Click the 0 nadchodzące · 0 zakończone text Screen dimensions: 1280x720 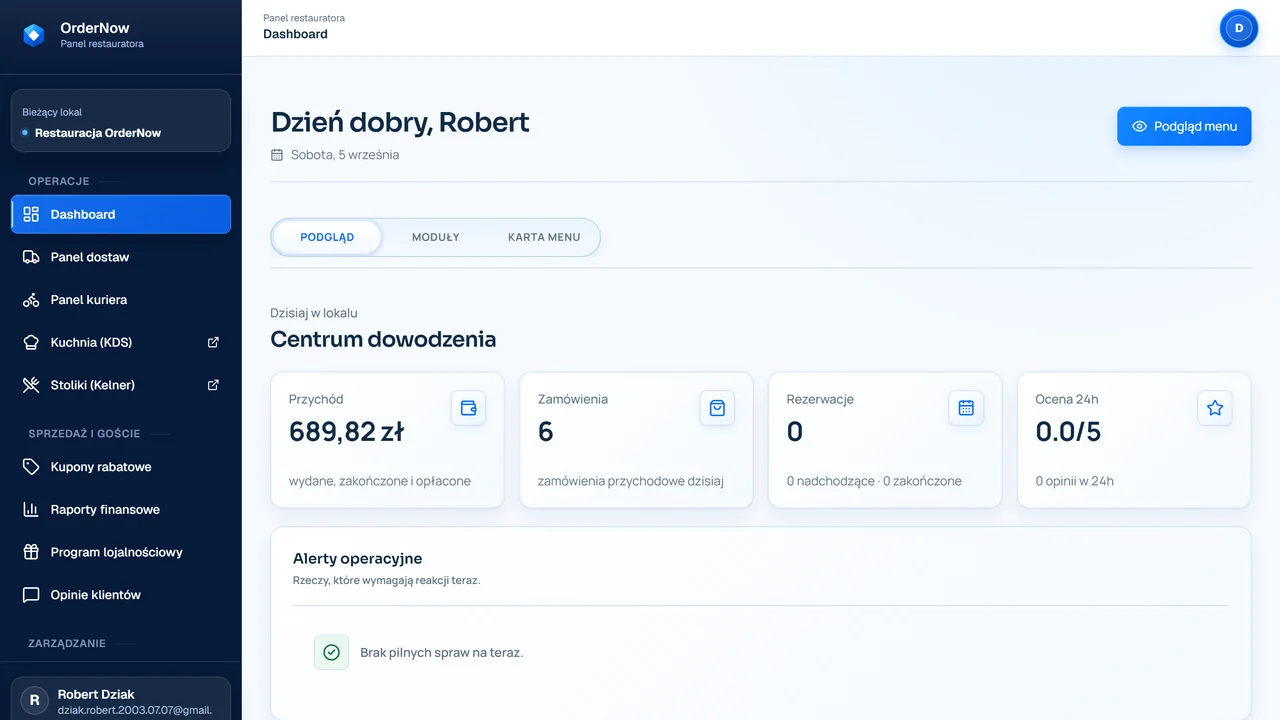[874, 481]
